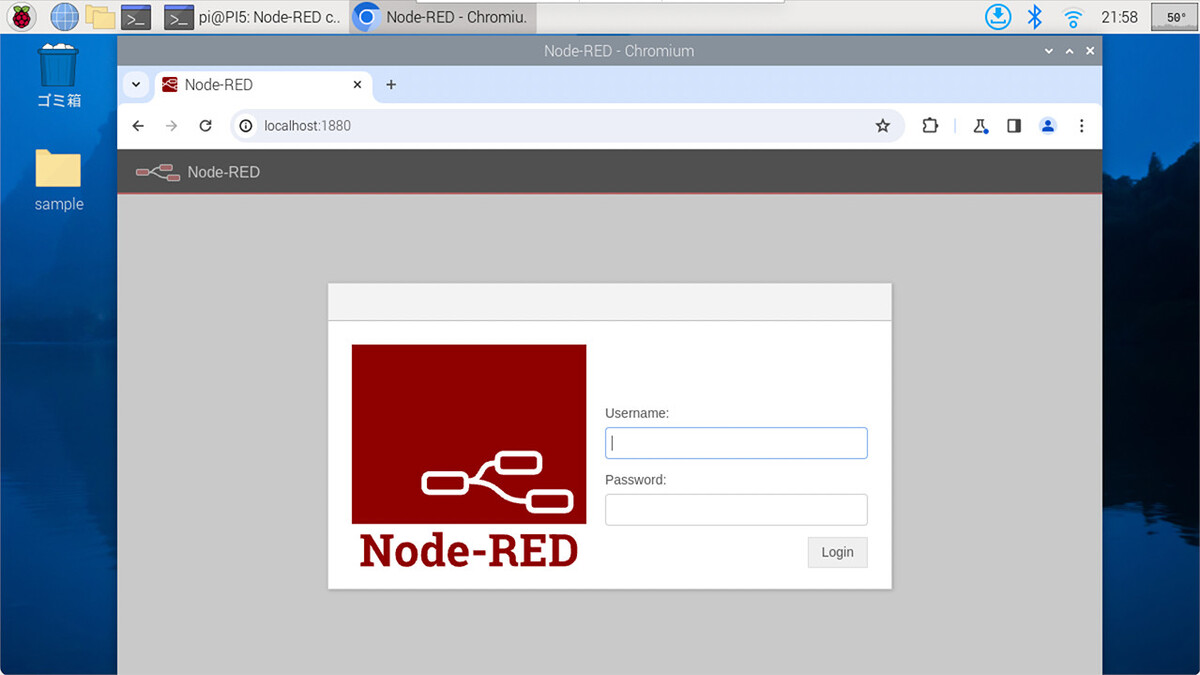Toggle the browser side panel

click(1014, 126)
